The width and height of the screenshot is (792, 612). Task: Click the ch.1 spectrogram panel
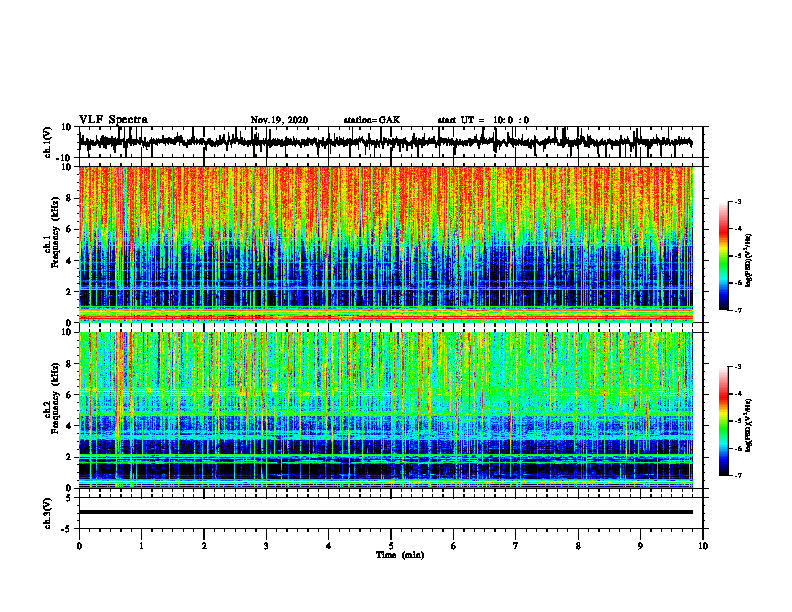point(385,244)
